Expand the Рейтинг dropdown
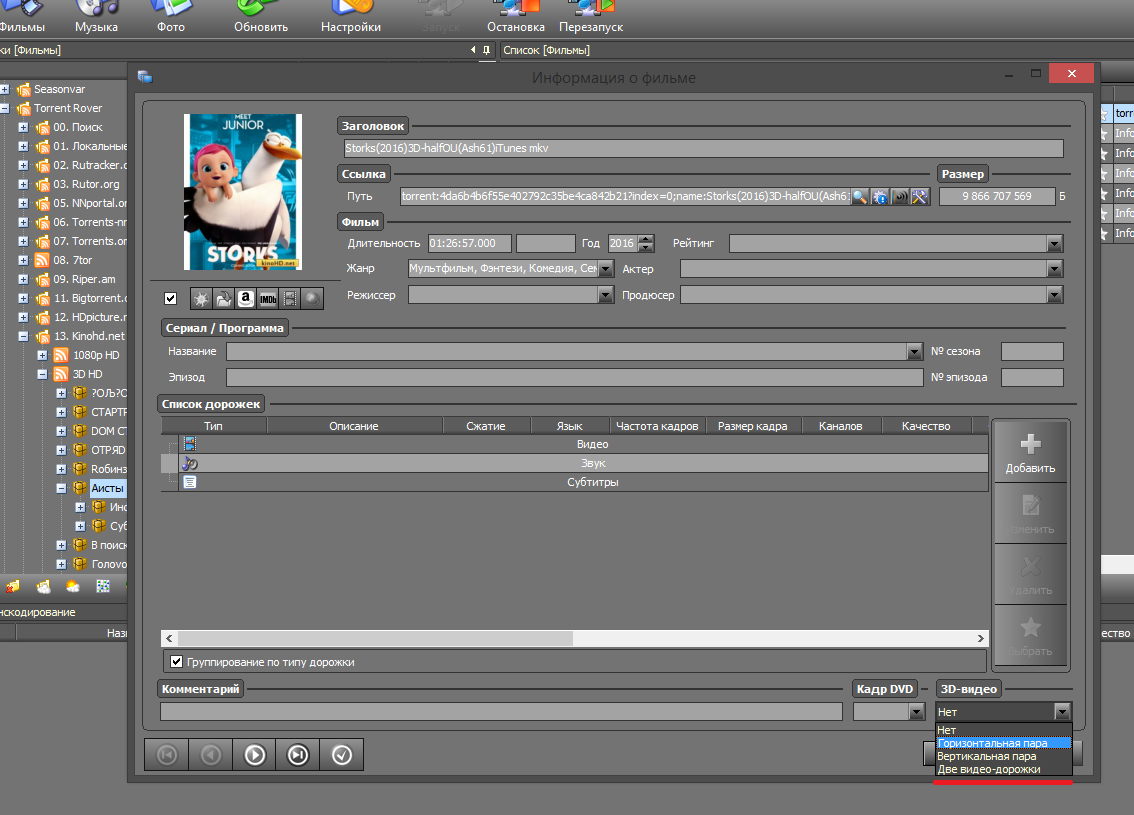The image size is (1134, 815). [1054, 244]
